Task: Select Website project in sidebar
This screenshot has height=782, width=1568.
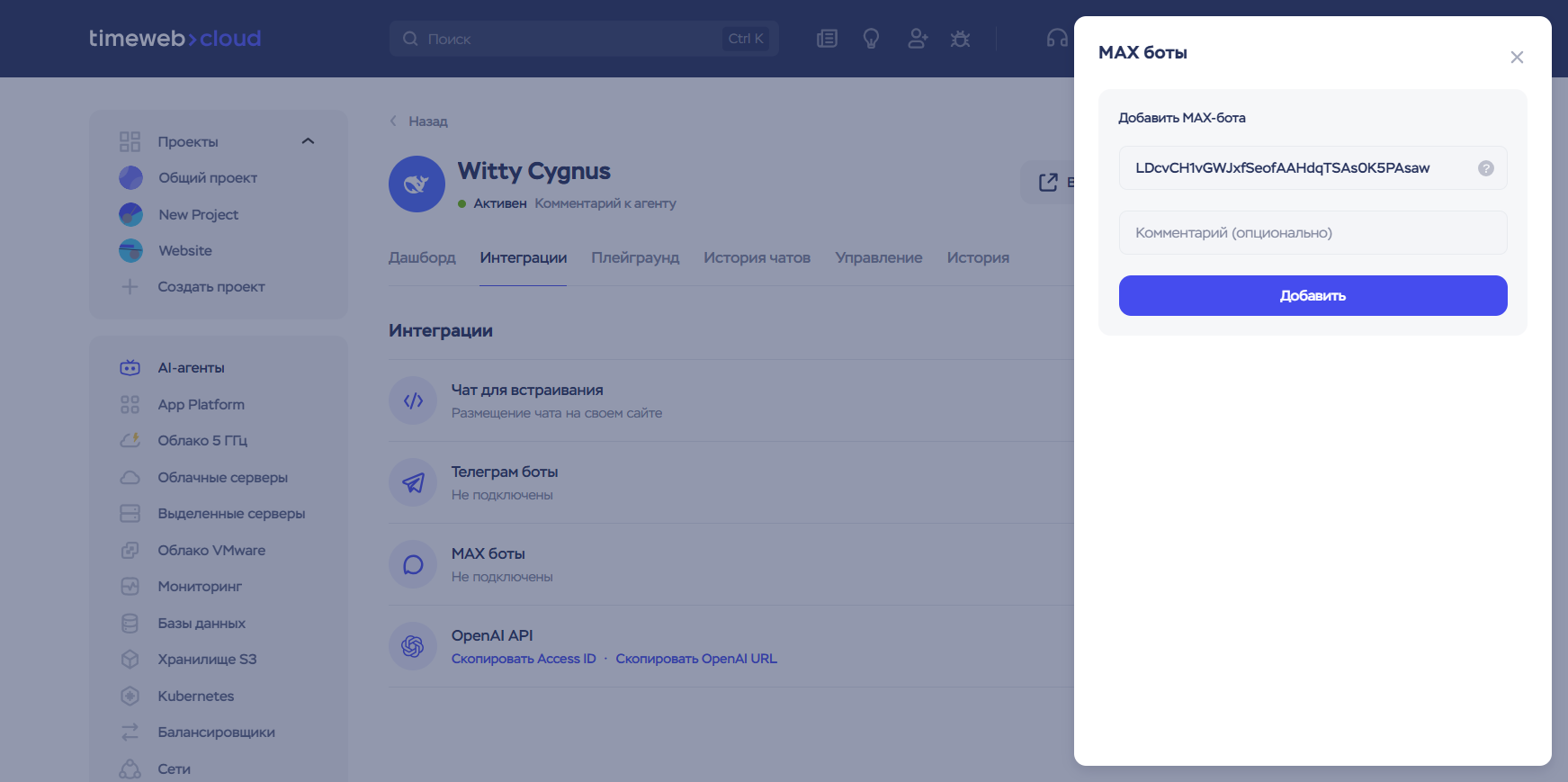Action: click(185, 251)
